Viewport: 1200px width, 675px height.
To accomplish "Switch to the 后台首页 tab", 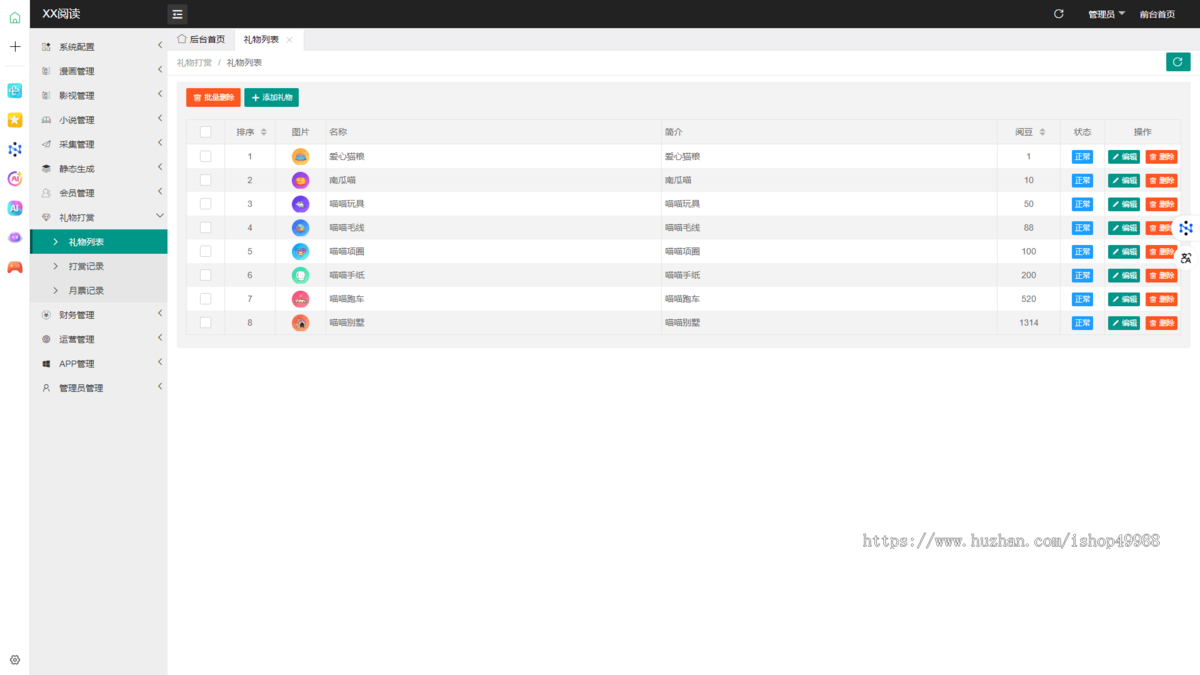I will pyautogui.click(x=201, y=40).
